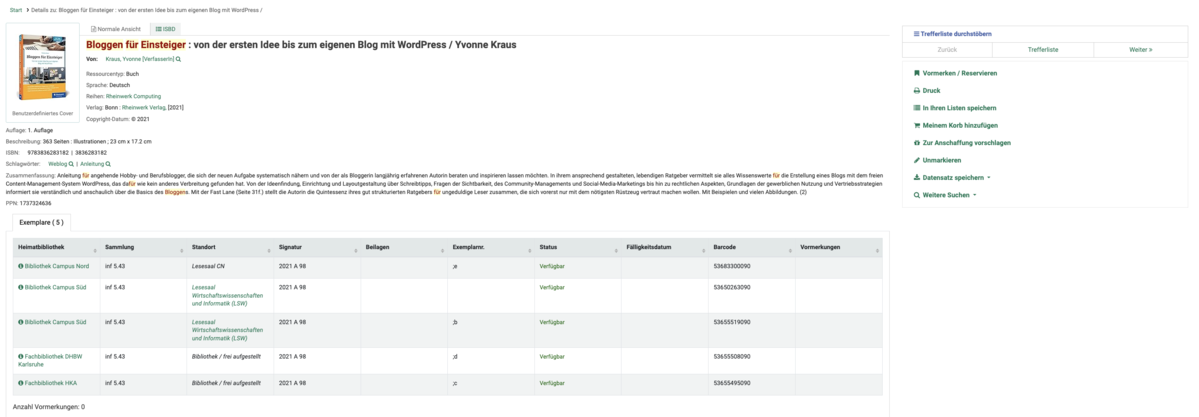Click the ISBN value 9783836283182
This screenshot has width=1199, height=417.
coord(47,152)
